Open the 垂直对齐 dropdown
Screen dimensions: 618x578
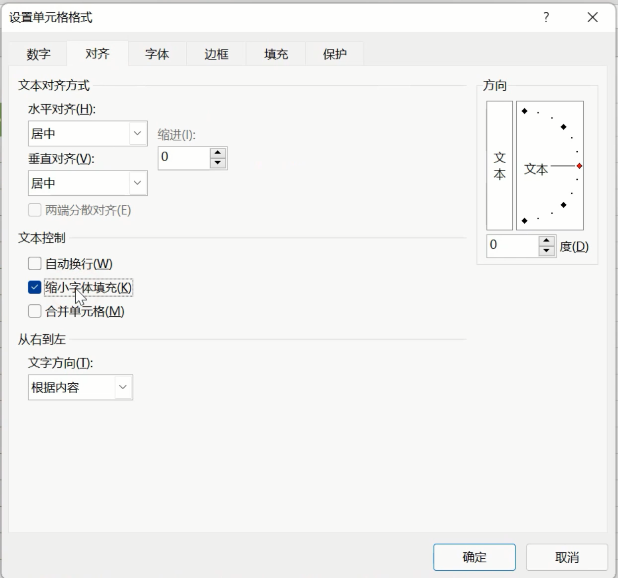[88, 183]
